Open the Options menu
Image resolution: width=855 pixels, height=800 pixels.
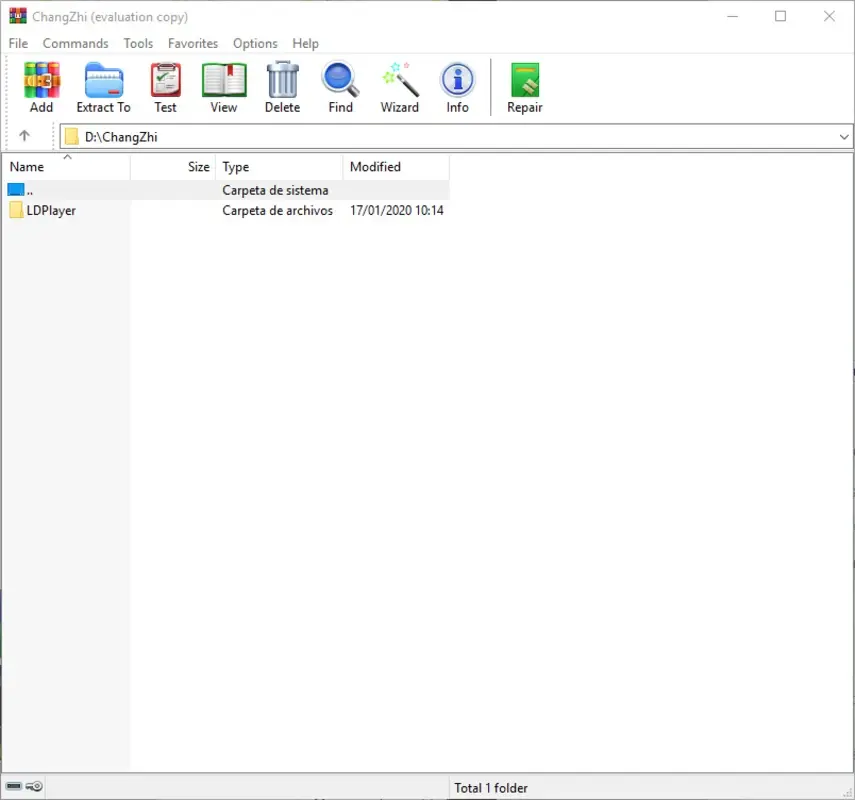pyautogui.click(x=255, y=43)
